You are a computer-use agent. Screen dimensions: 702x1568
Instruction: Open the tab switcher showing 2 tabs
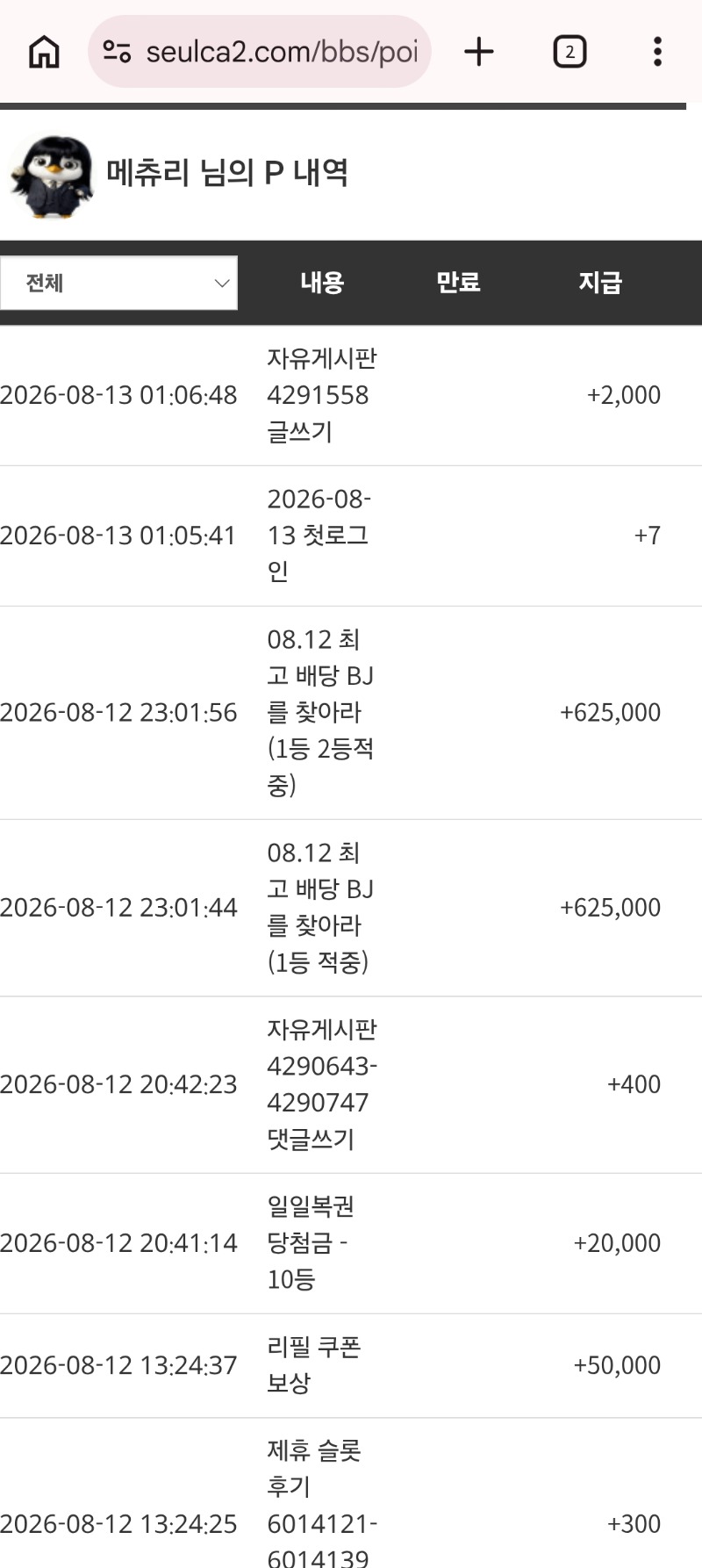(x=569, y=52)
